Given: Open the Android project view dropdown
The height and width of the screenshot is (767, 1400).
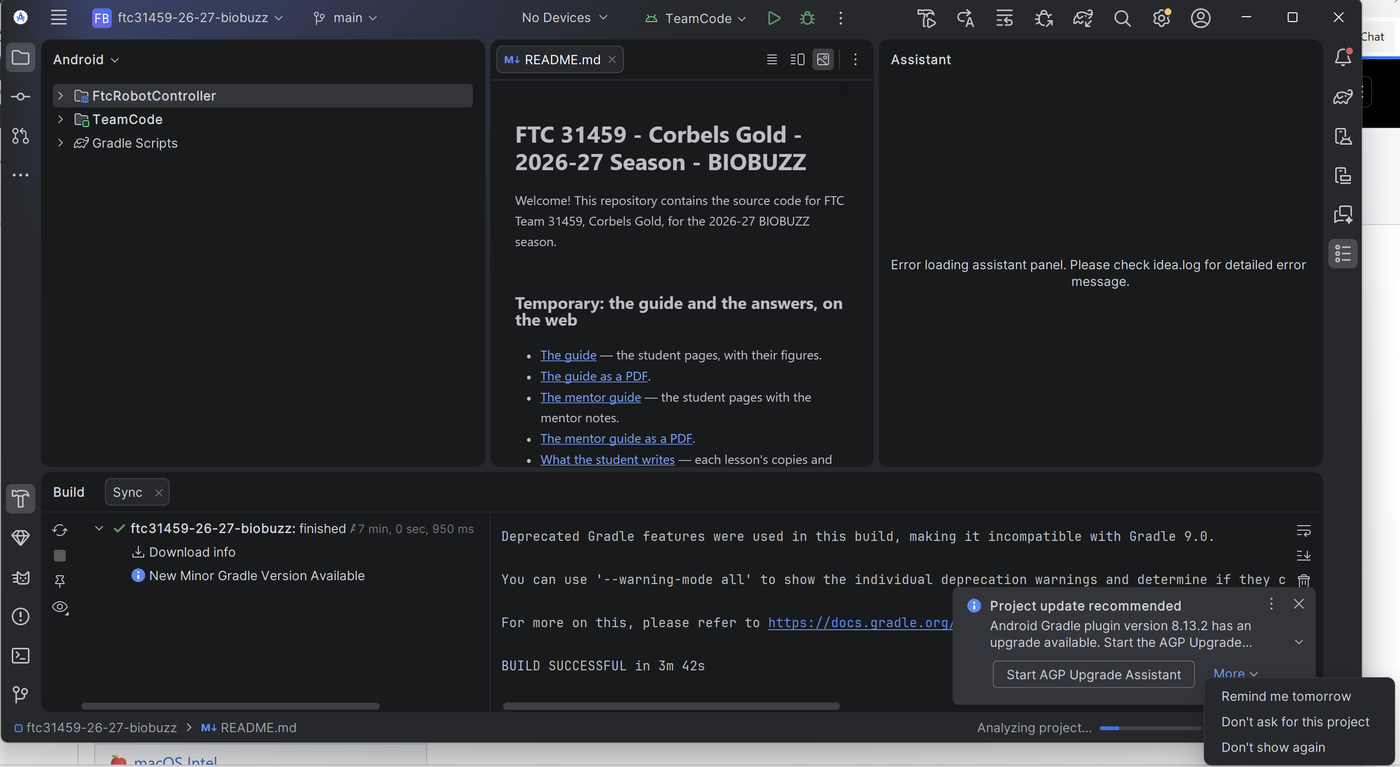Looking at the screenshot, I should (86, 60).
